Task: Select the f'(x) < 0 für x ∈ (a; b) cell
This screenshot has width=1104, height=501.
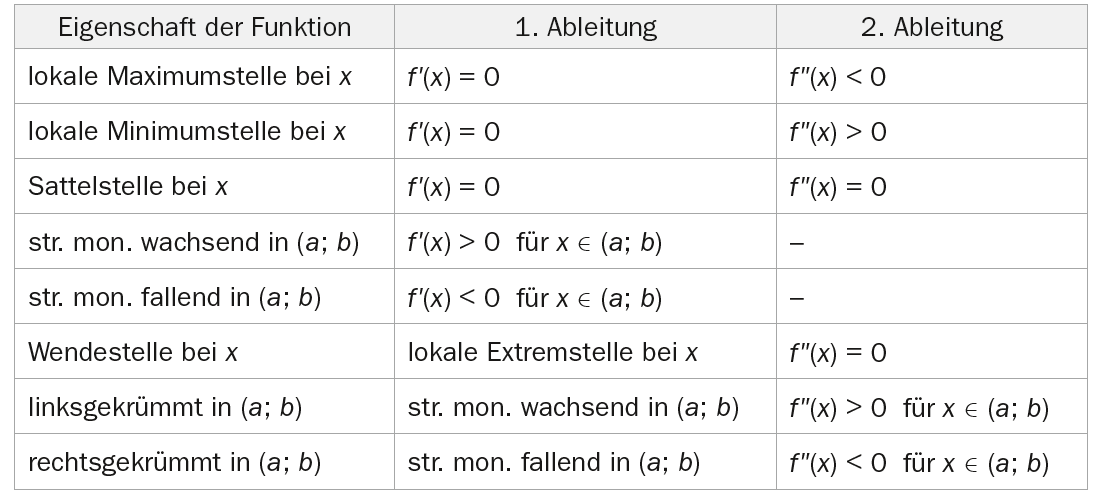Action: [534, 298]
